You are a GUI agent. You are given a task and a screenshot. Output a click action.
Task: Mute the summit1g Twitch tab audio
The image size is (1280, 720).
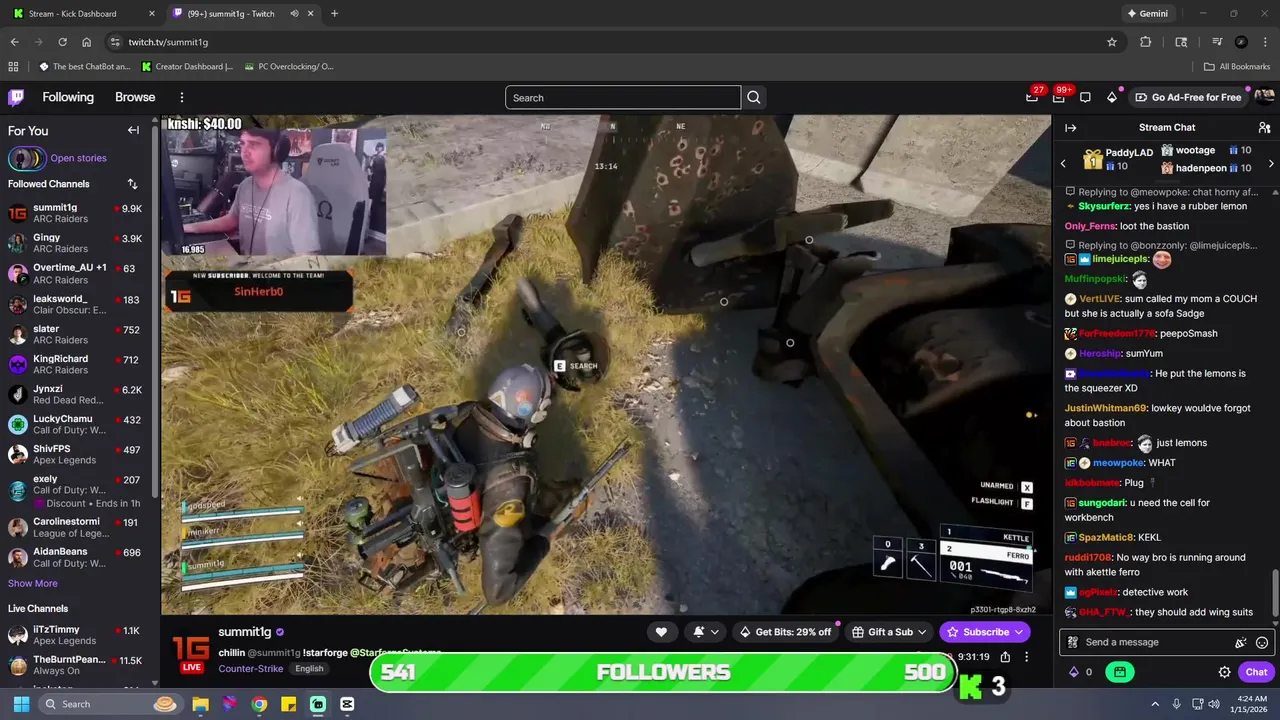294,14
